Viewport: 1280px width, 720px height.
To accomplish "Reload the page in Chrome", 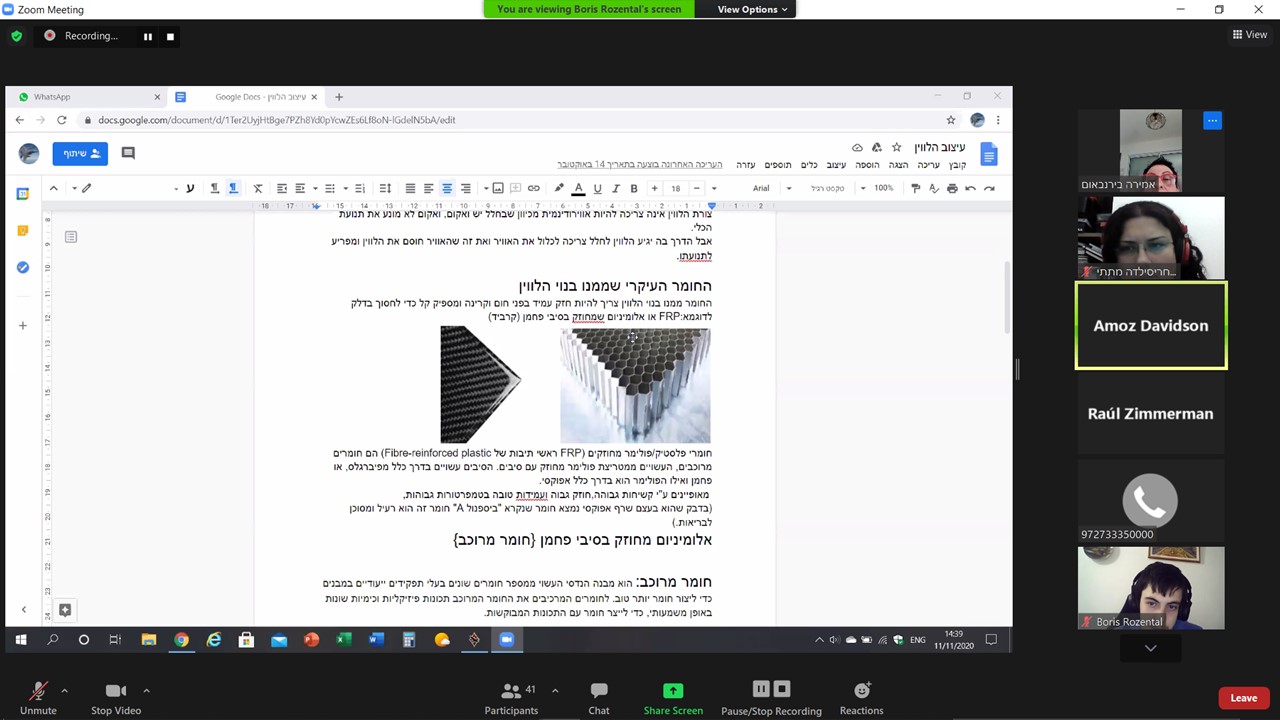I will (x=62, y=120).
